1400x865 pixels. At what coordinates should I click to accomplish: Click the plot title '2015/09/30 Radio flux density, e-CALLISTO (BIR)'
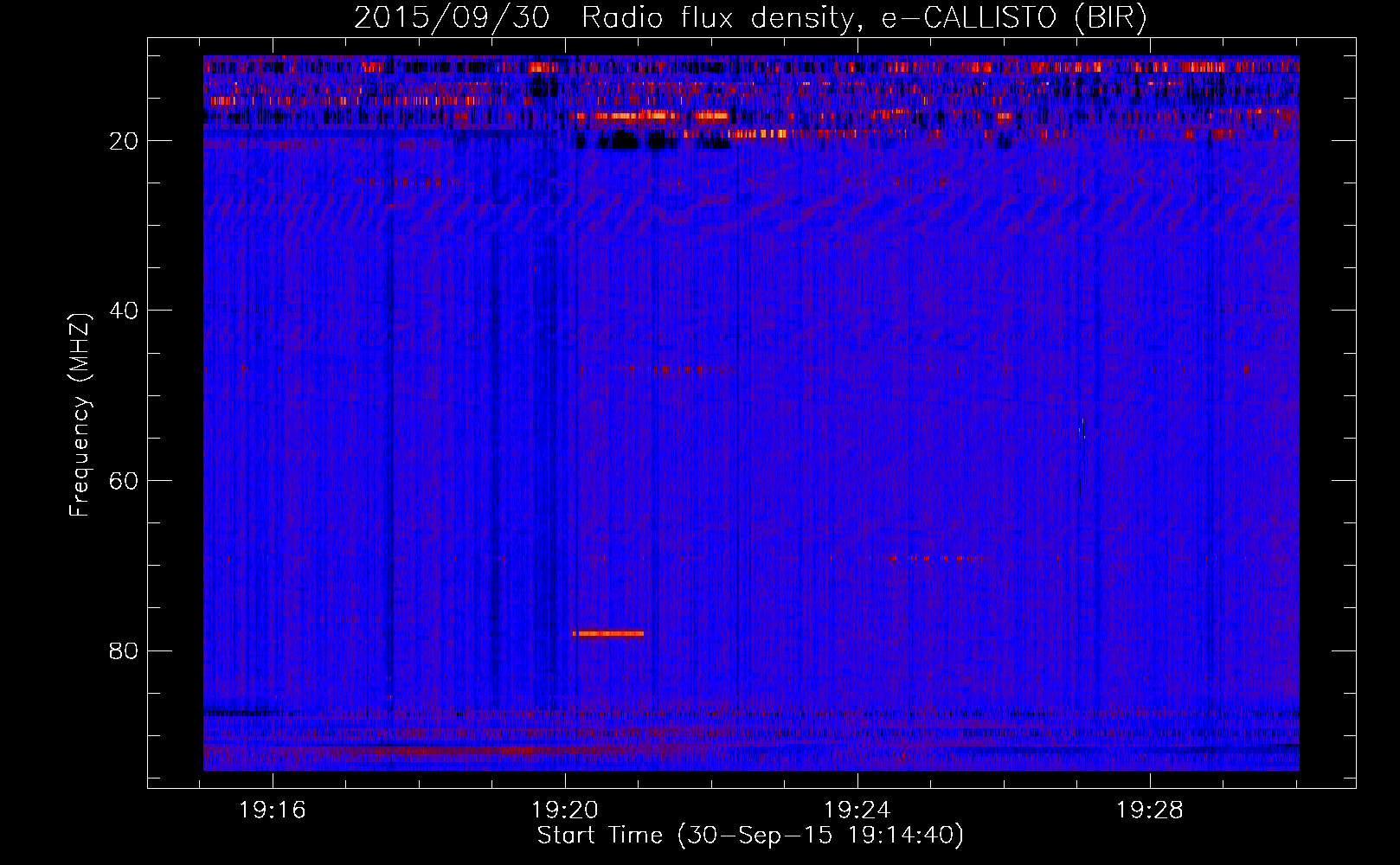pos(751,17)
